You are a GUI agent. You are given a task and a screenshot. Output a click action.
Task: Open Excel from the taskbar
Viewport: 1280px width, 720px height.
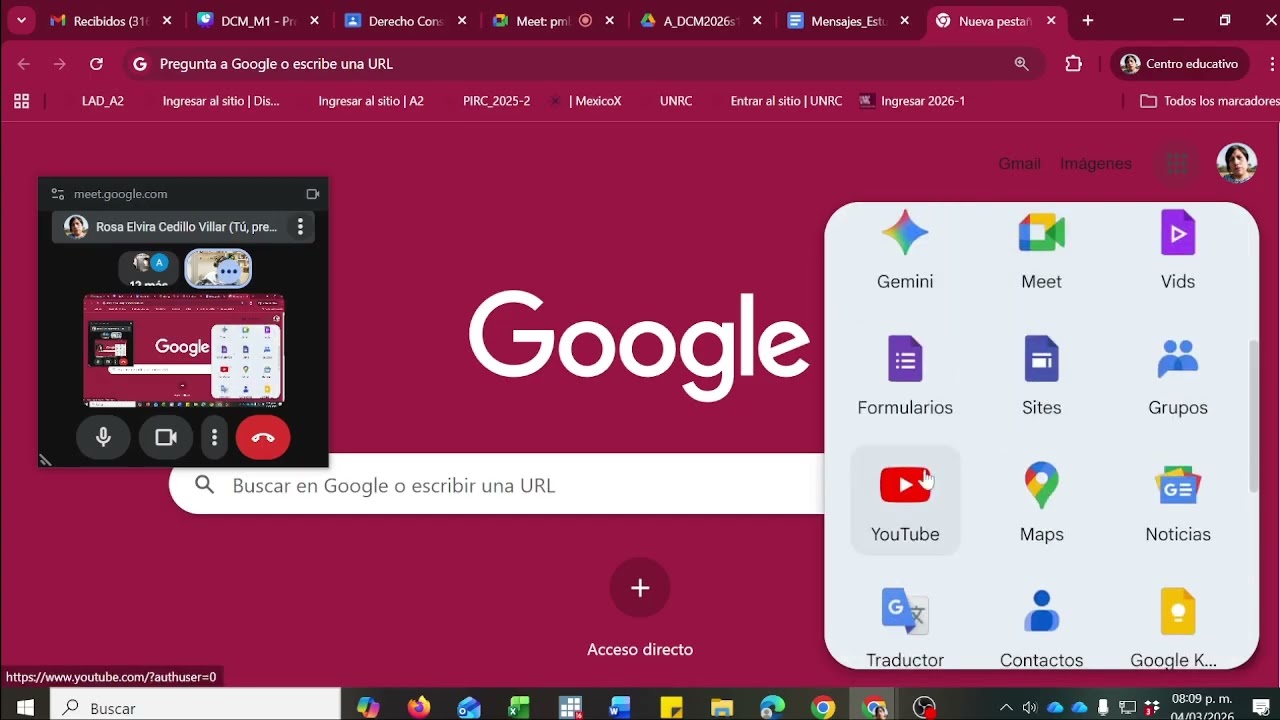pos(518,707)
